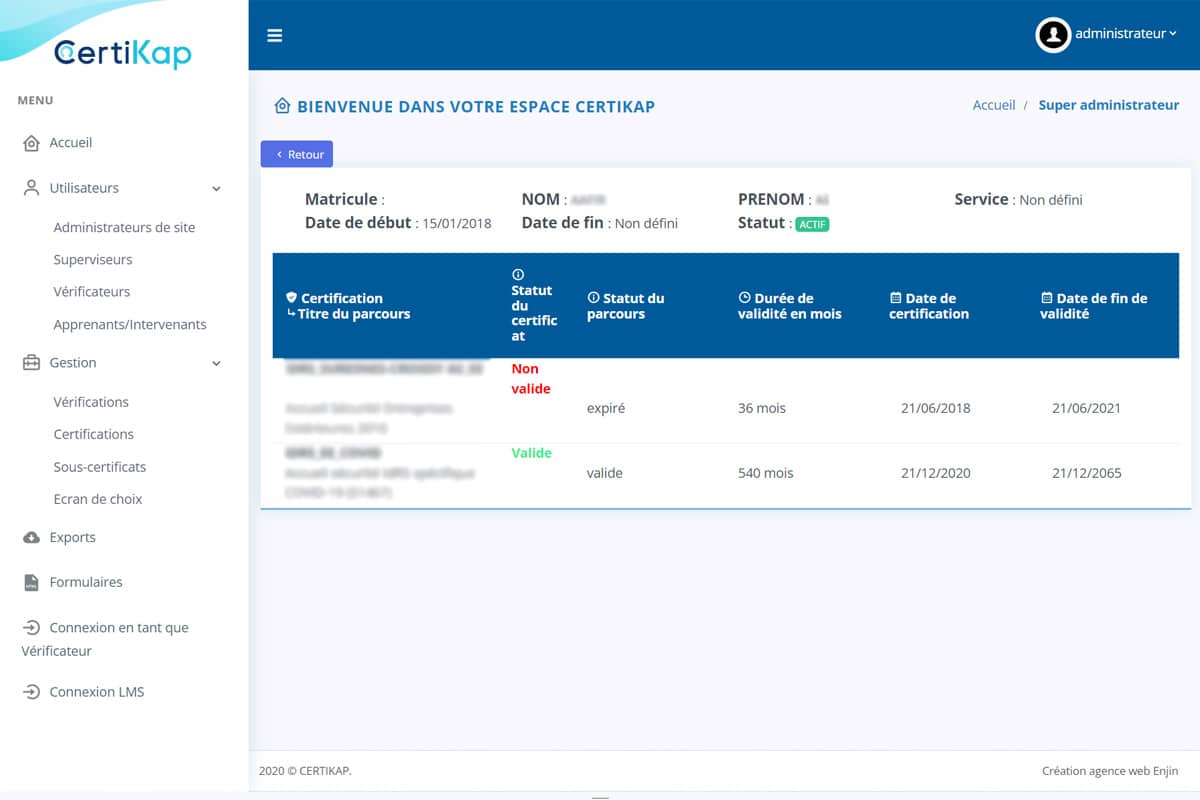
Task: Click the CertiKap logo
Action: 122,52
